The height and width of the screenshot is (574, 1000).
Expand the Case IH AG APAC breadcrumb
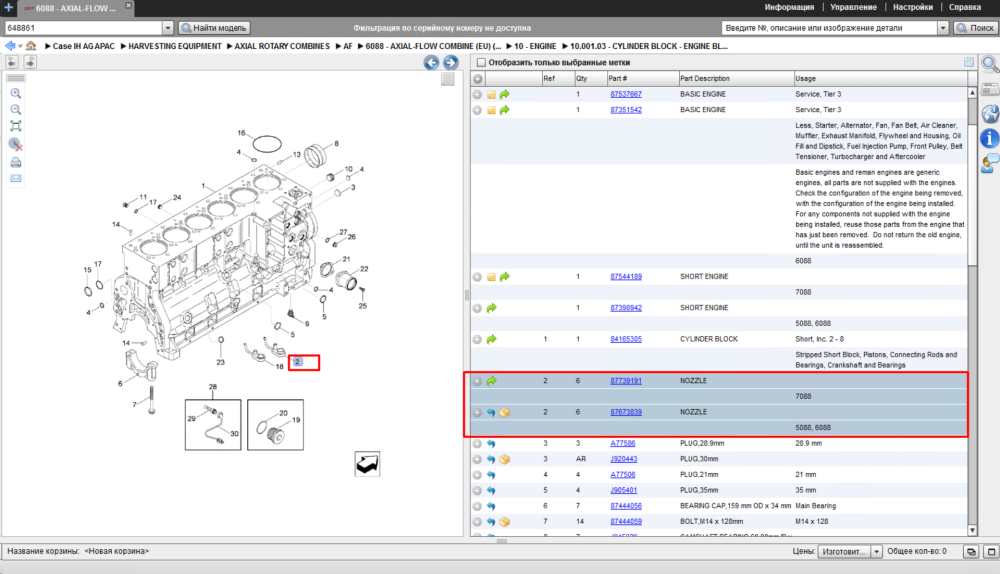[48, 46]
